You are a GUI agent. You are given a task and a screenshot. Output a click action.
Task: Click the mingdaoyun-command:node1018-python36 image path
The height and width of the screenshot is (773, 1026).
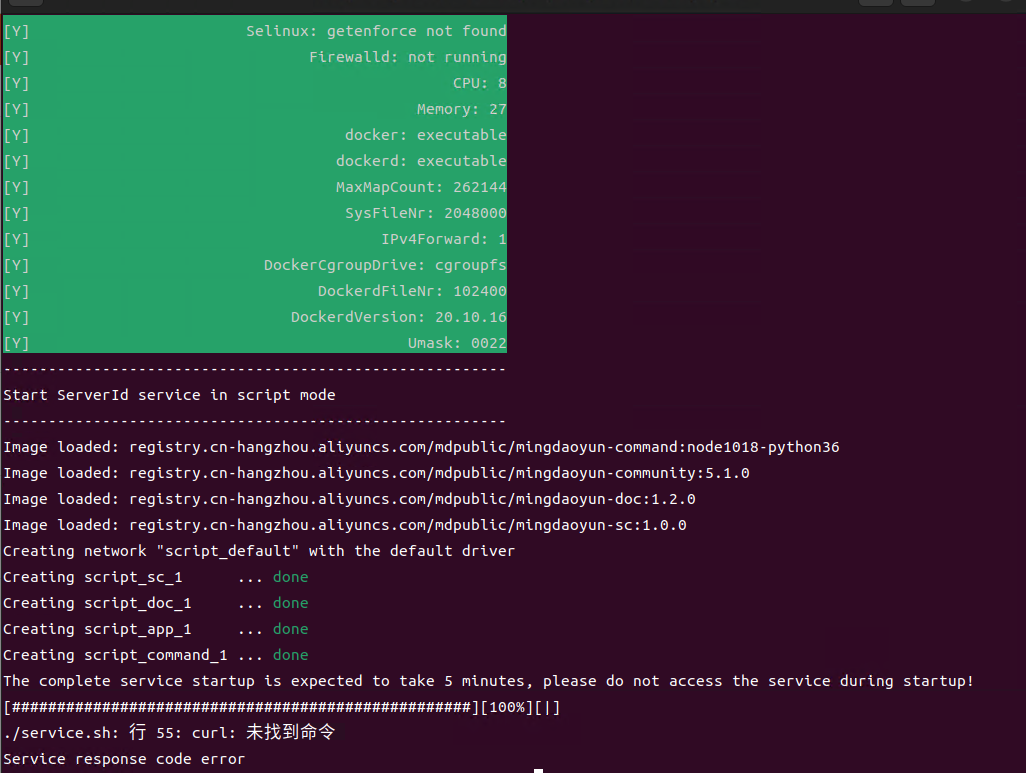(484, 447)
